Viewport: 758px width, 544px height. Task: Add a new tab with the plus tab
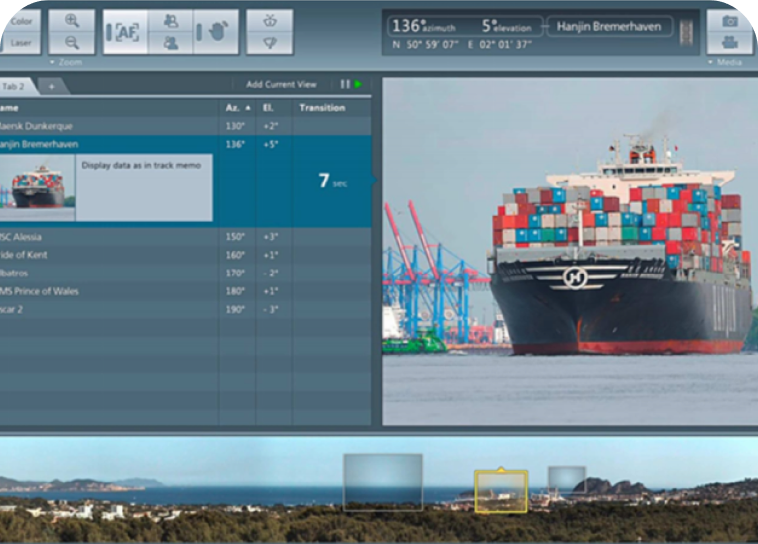[x=52, y=87]
